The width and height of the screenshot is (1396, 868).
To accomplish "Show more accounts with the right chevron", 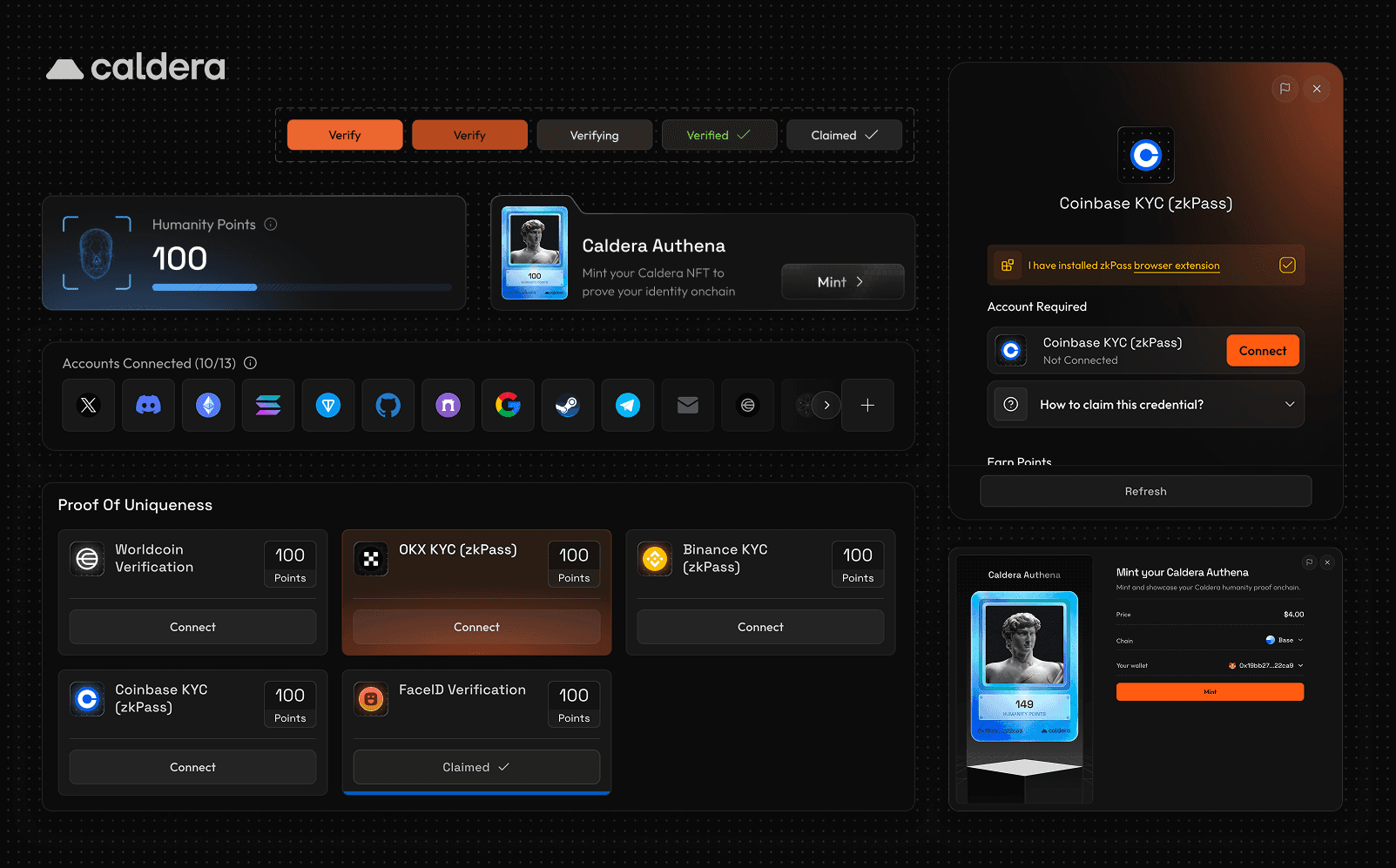I will [826, 405].
